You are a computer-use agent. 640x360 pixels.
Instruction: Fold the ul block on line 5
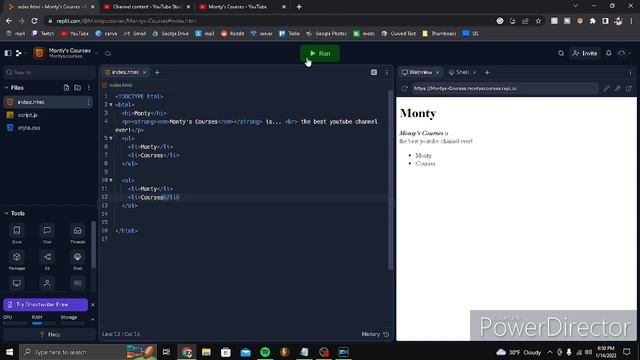pyautogui.click(x=111, y=138)
